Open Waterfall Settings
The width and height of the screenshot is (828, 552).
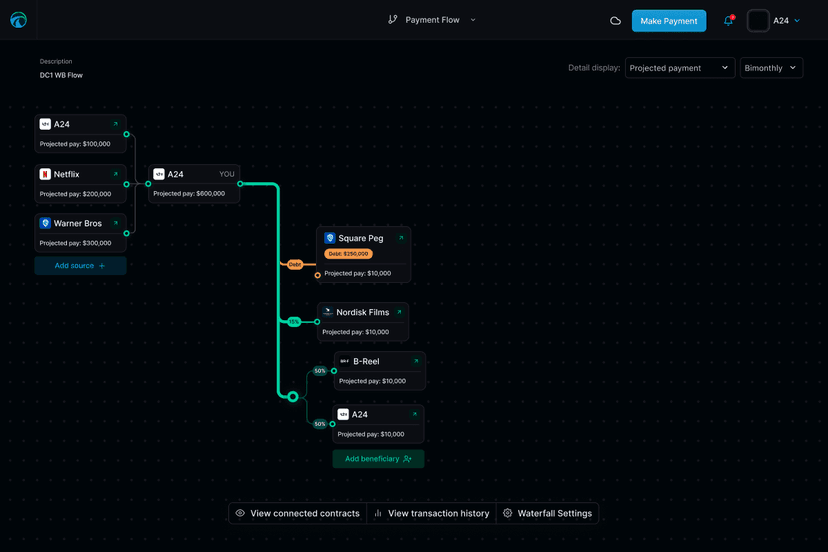(547, 513)
